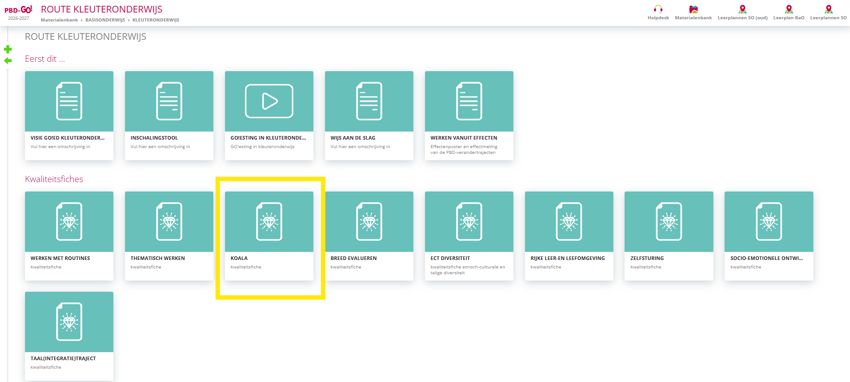The image size is (850, 382).
Task: Open the 'GO!ESTING IN KLEUTERONDE...' card title
Action: point(268,138)
